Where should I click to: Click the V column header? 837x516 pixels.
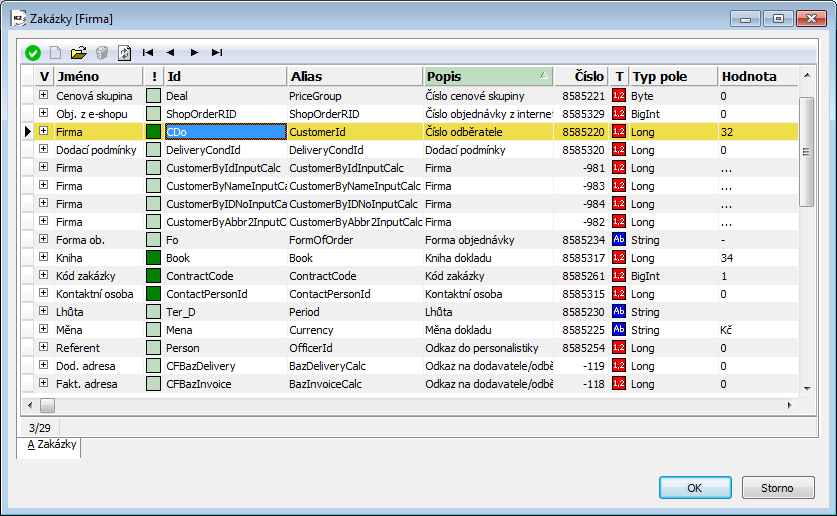coord(44,76)
